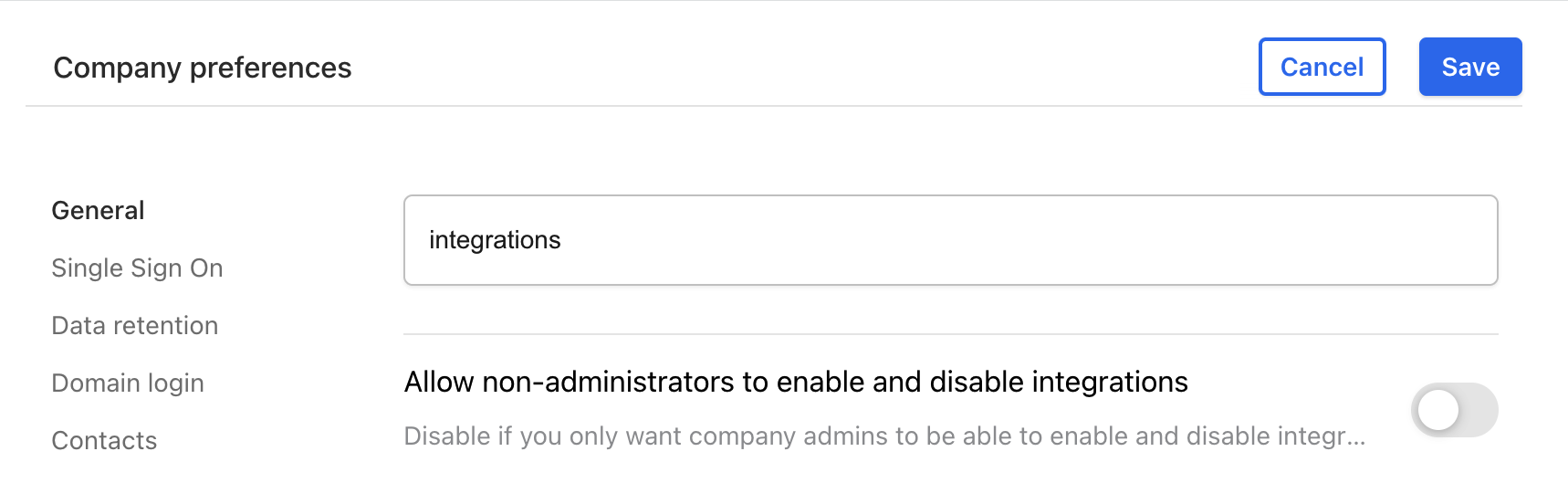Focus the preferences search box
The width and height of the screenshot is (1568, 504).
(949, 240)
